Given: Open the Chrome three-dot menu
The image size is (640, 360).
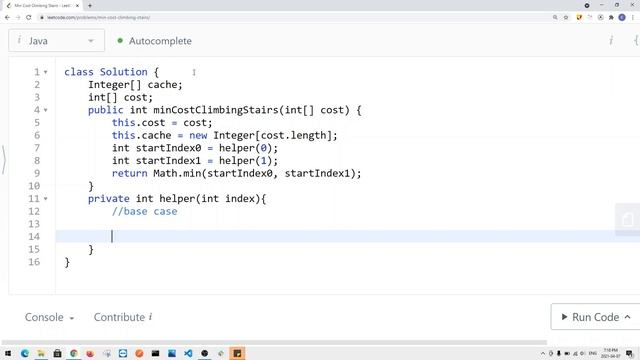Looking at the screenshot, I should tap(633, 18).
